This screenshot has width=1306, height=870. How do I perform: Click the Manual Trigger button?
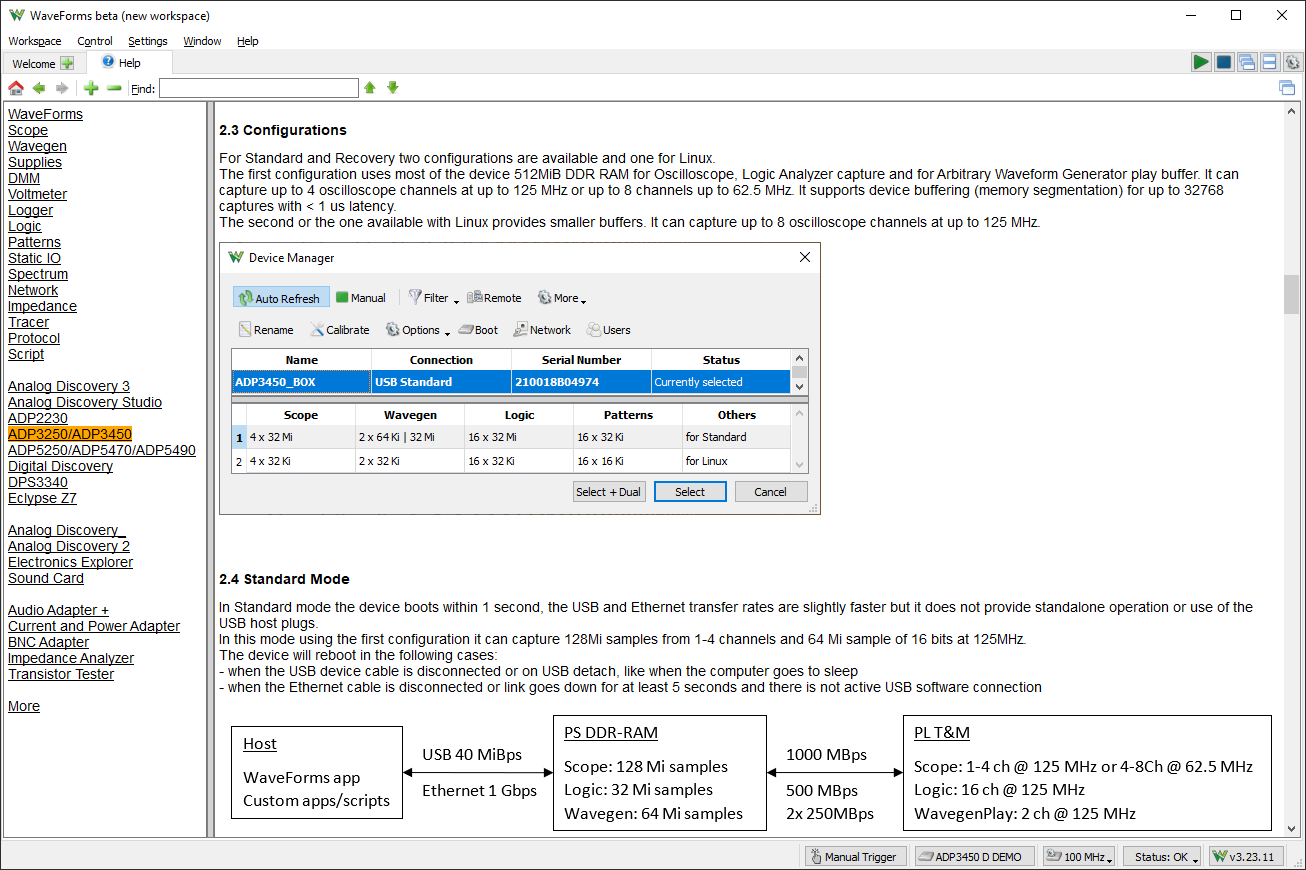[x=856, y=857]
